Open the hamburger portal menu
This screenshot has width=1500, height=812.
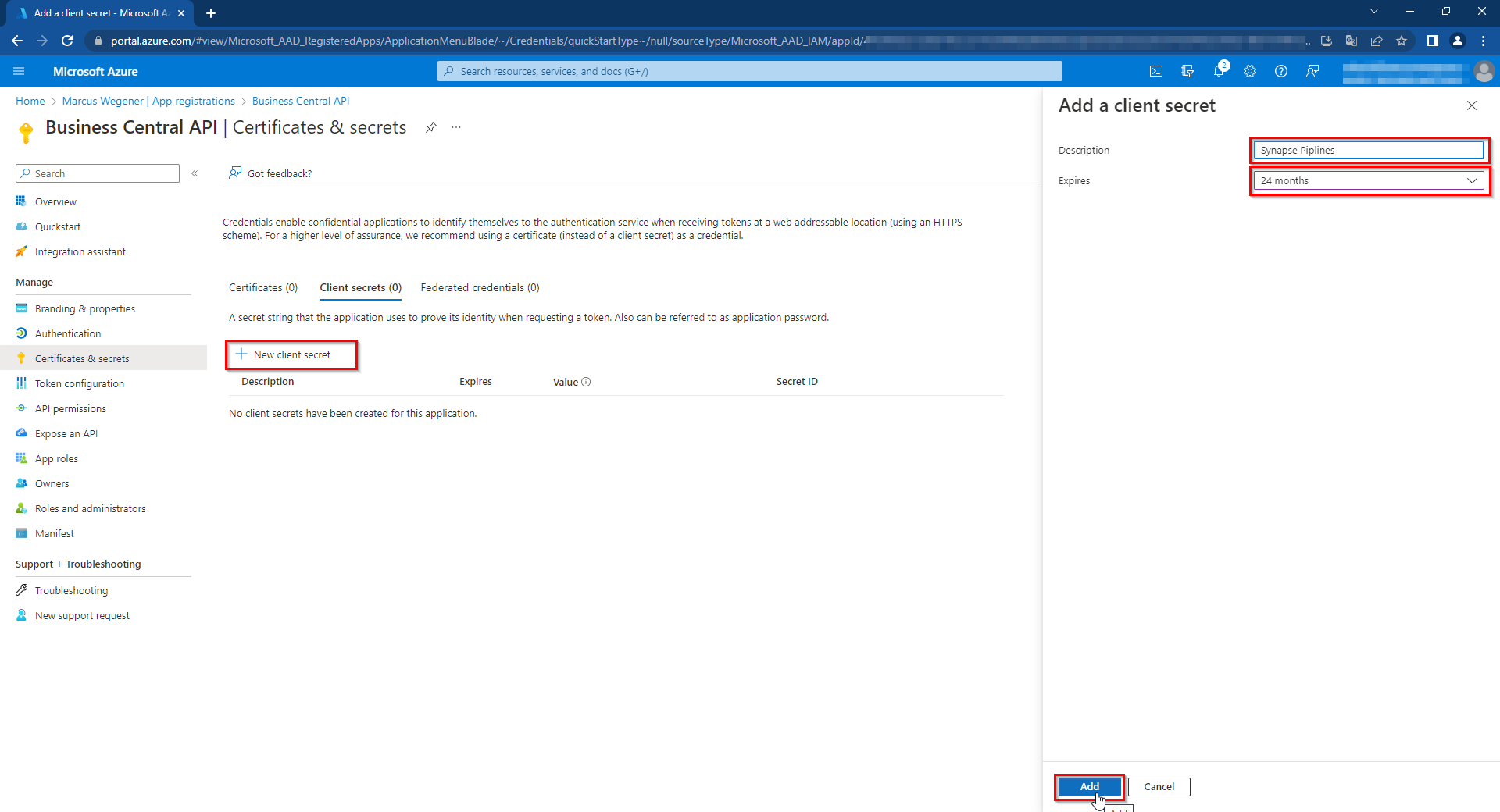pyautogui.click(x=20, y=71)
